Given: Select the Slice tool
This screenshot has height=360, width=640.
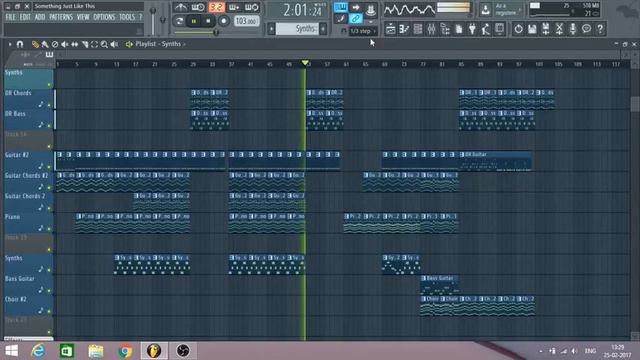Looking at the screenshot, I should [x=85, y=44].
